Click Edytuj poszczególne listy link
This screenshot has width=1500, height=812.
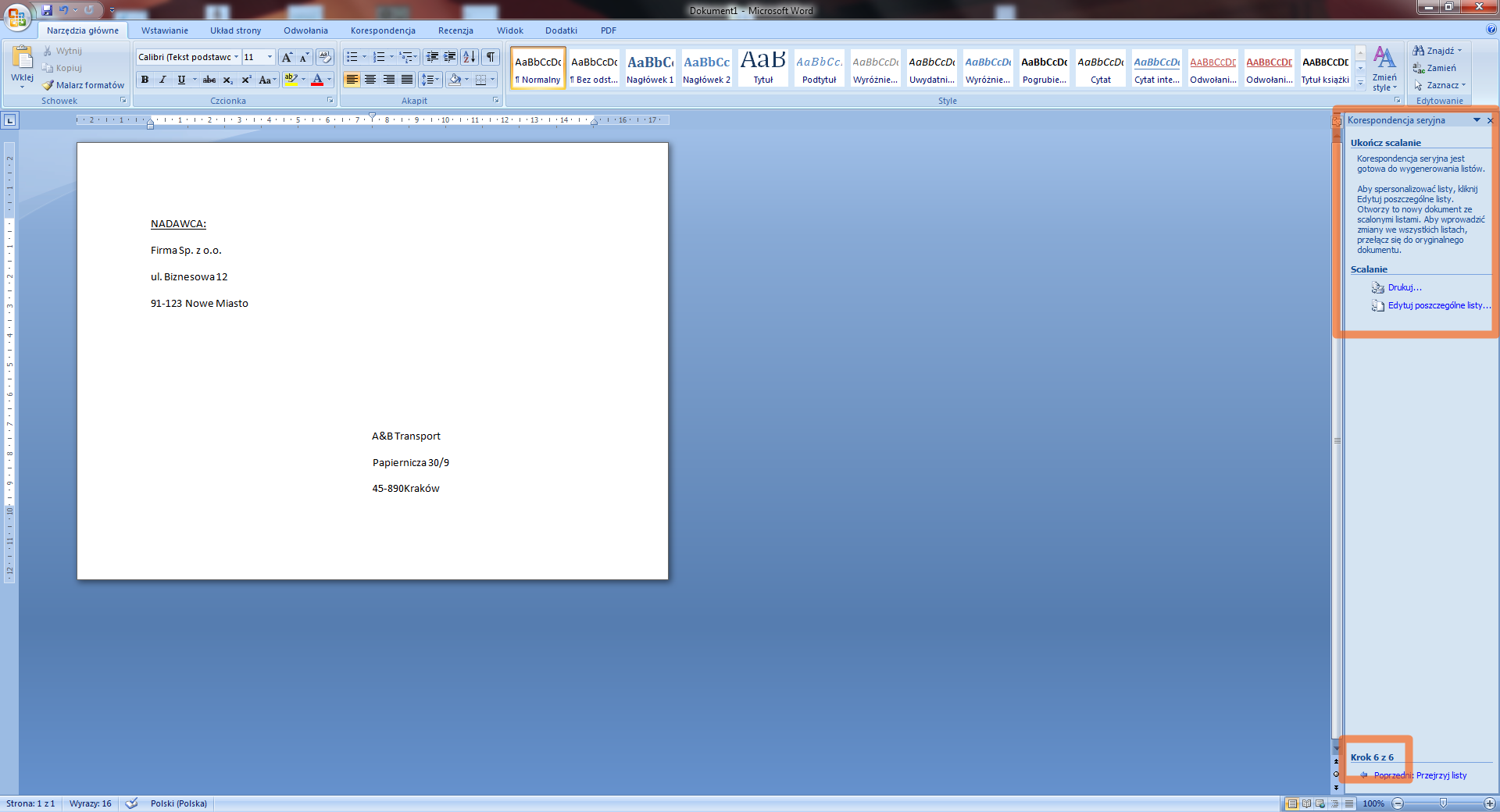click(x=1438, y=306)
